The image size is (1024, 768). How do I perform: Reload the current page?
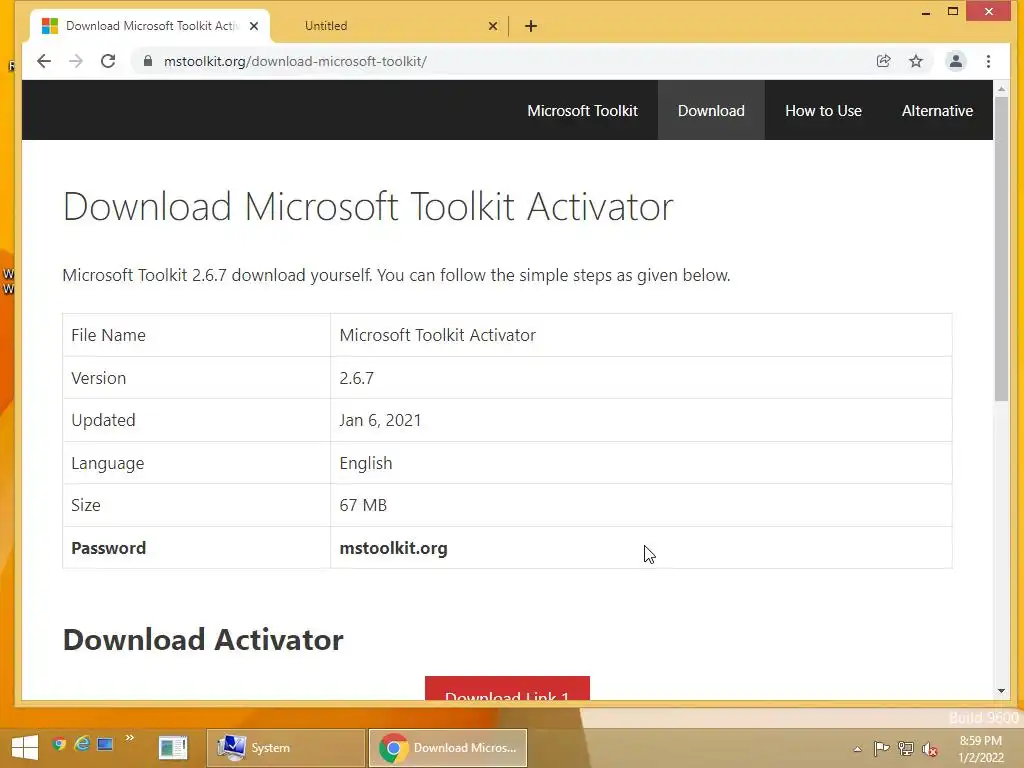(x=108, y=61)
